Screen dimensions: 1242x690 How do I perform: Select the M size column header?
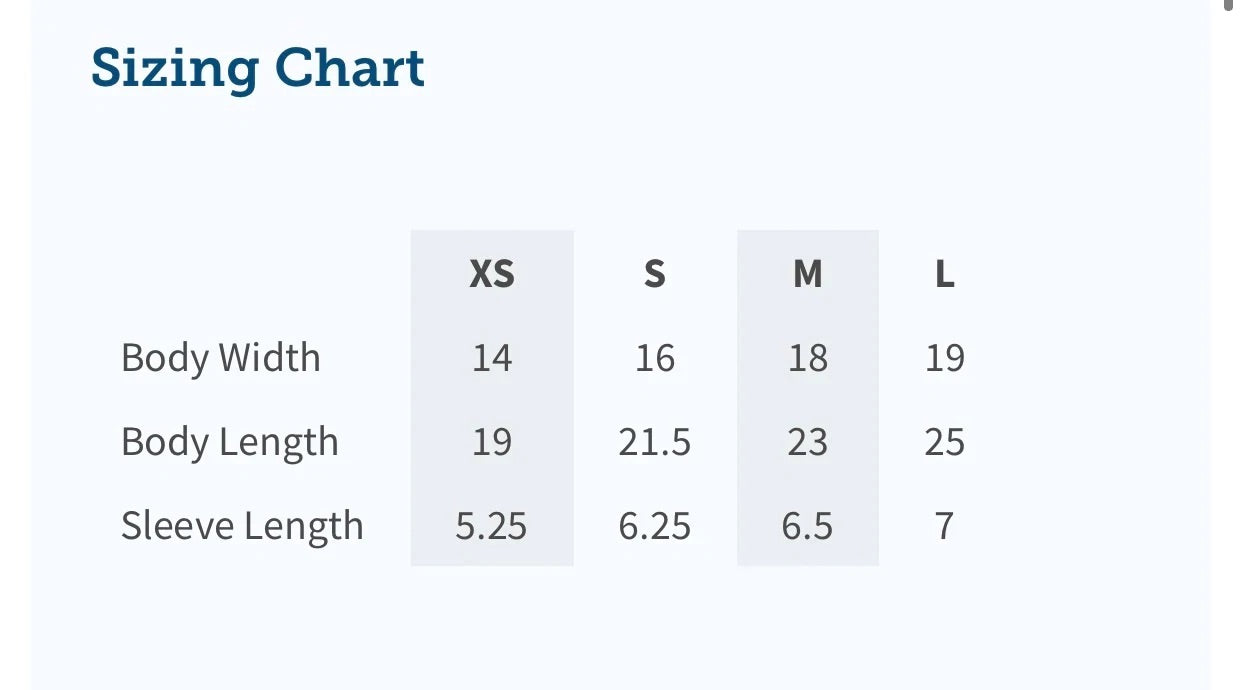(808, 273)
